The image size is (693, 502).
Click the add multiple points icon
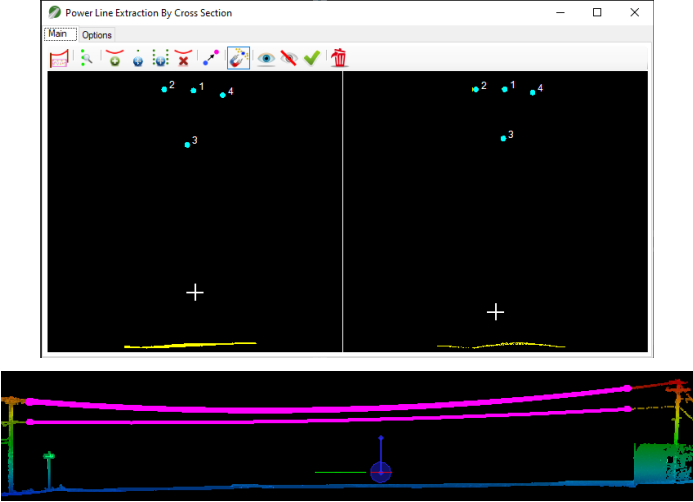coord(160,59)
